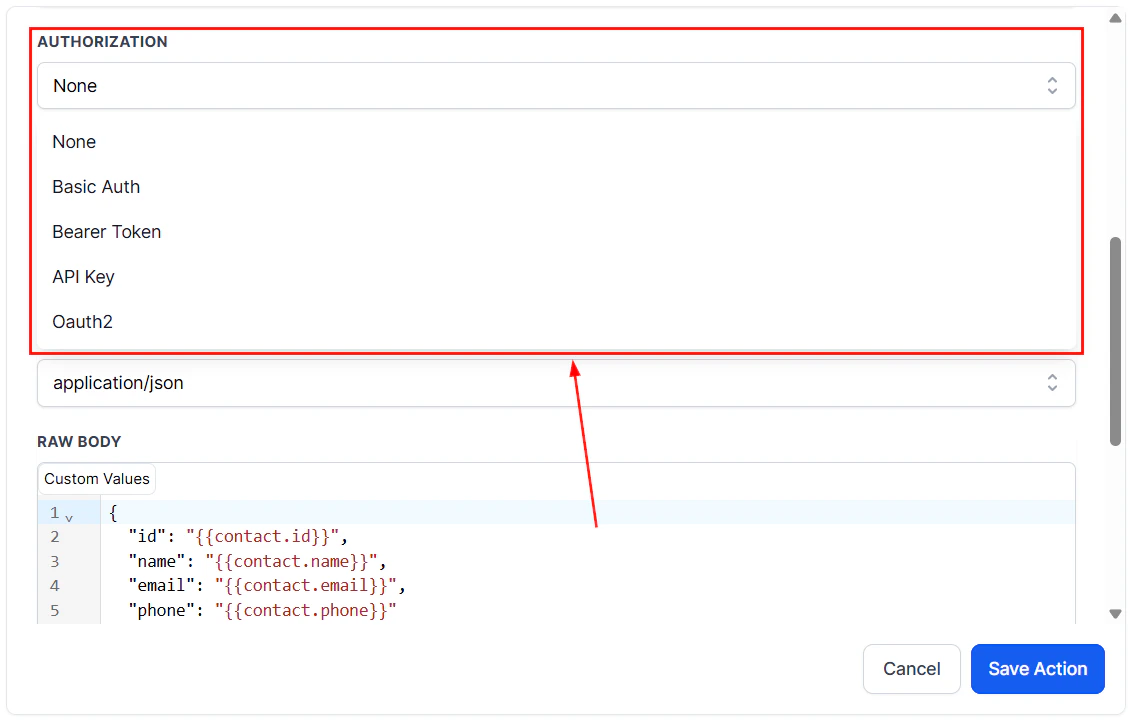The width and height of the screenshot is (1134, 720).
Task: Click the vertical scrollbar thumb
Action: (x=1115, y=340)
